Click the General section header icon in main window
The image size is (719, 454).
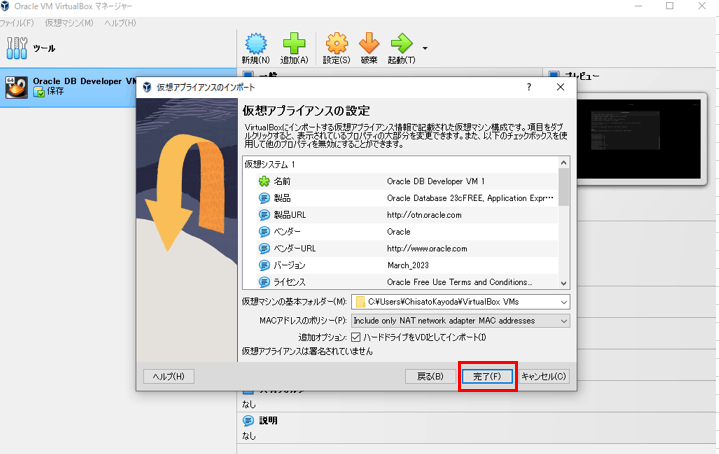pyautogui.click(x=248, y=74)
